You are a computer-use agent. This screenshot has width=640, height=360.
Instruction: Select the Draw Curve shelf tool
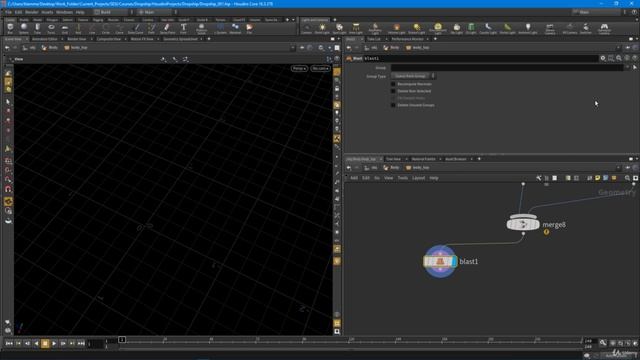point(136,28)
